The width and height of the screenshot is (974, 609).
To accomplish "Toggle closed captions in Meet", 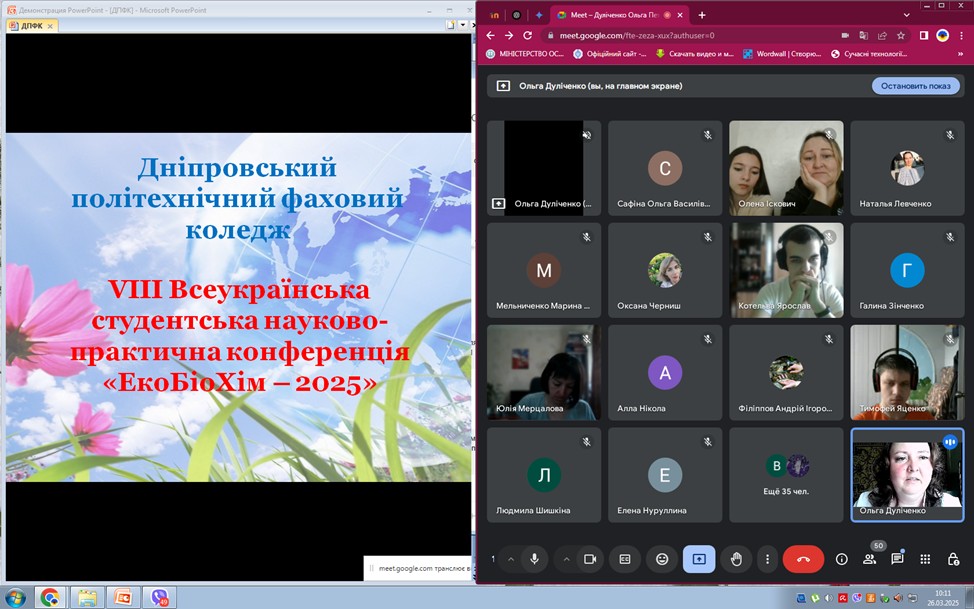I will tap(625, 559).
